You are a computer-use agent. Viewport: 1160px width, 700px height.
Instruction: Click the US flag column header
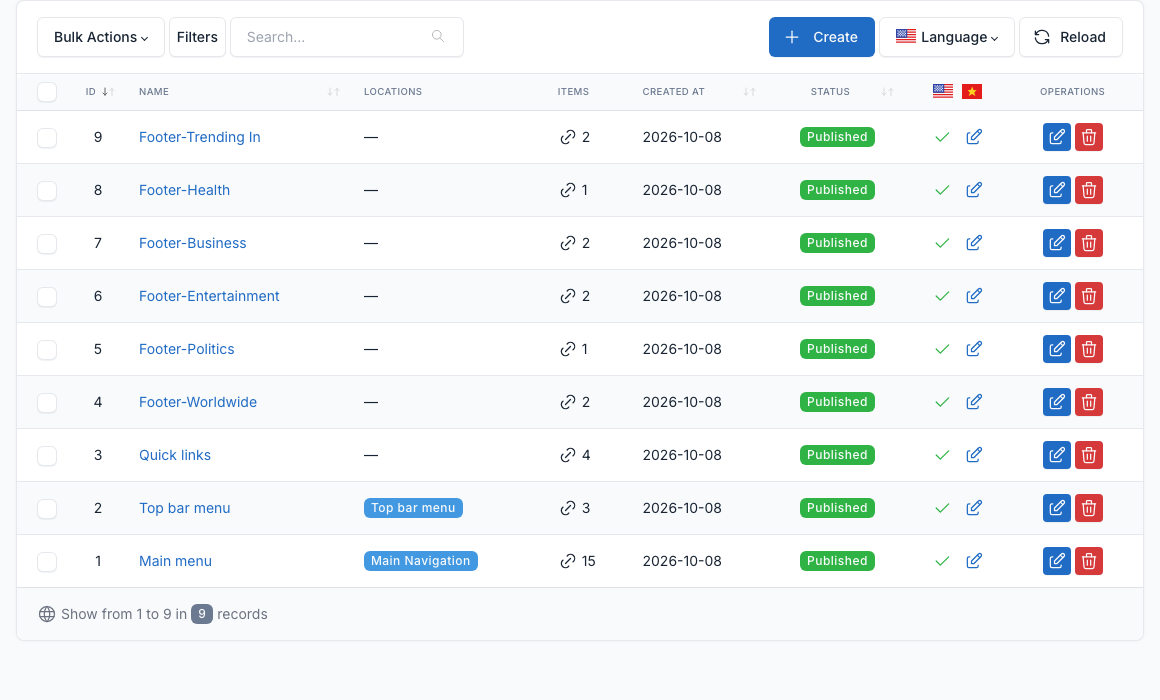tap(942, 92)
